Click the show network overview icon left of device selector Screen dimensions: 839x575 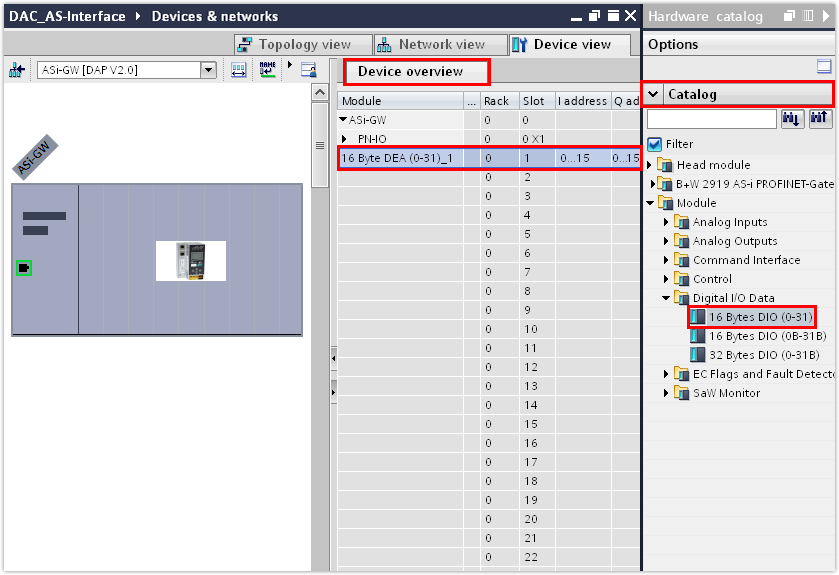coord(17,70)
